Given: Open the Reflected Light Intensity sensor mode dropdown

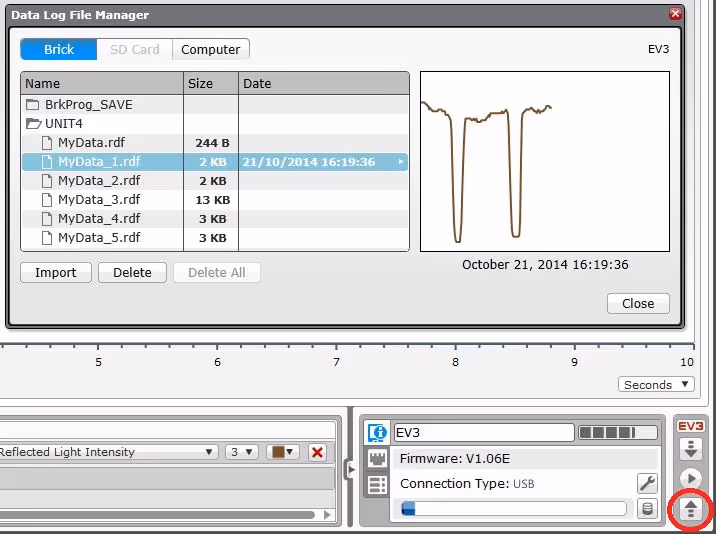Looking at the screenshot, I should pos(108,452).
